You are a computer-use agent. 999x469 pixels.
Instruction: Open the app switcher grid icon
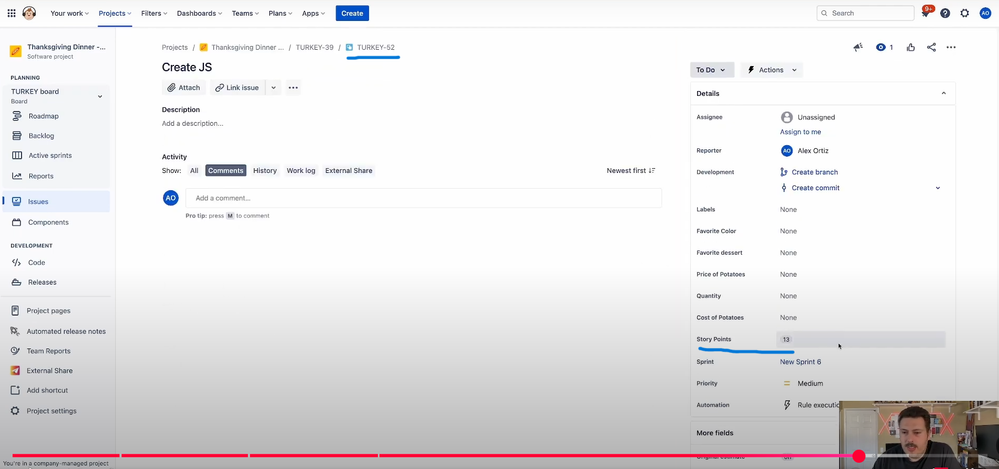(x=11, y=13)
